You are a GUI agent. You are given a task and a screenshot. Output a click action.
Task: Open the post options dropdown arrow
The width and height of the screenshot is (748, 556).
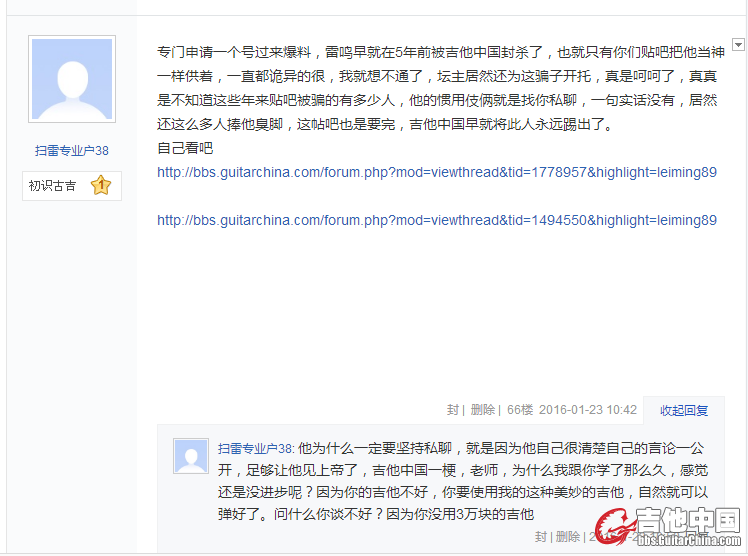pos(738,44)
